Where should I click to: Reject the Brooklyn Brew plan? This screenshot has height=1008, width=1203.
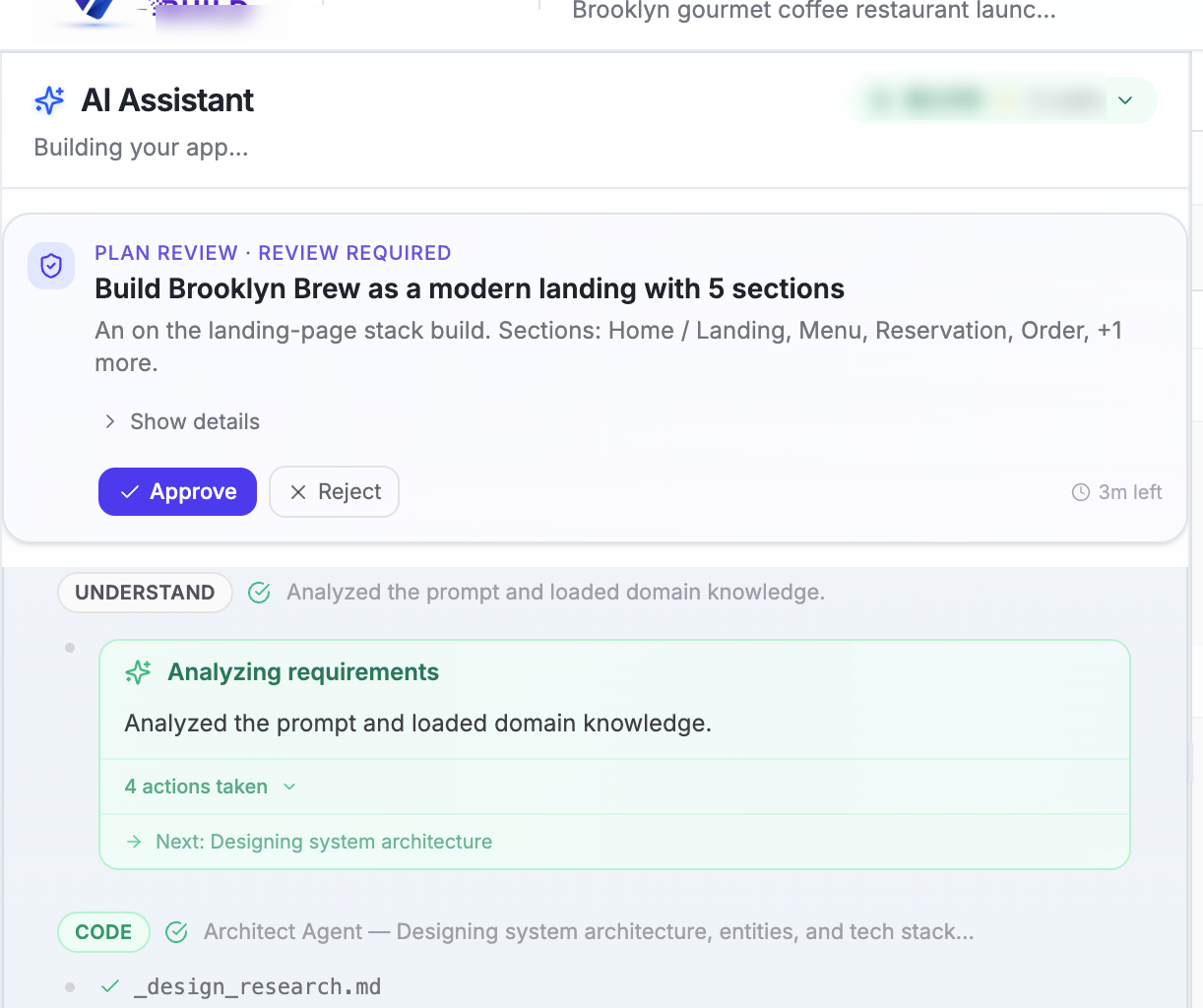pos(335,492)
